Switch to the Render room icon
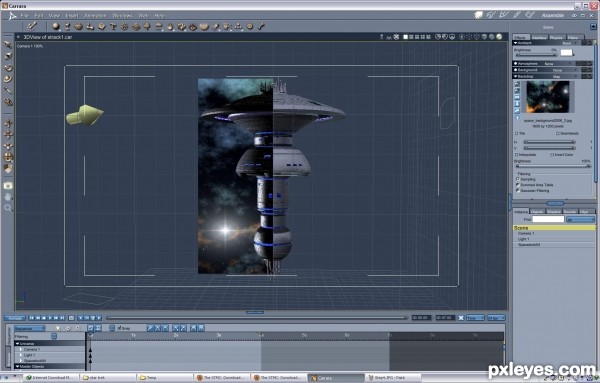Screen dimensions: 600x383 coord(530,15)
